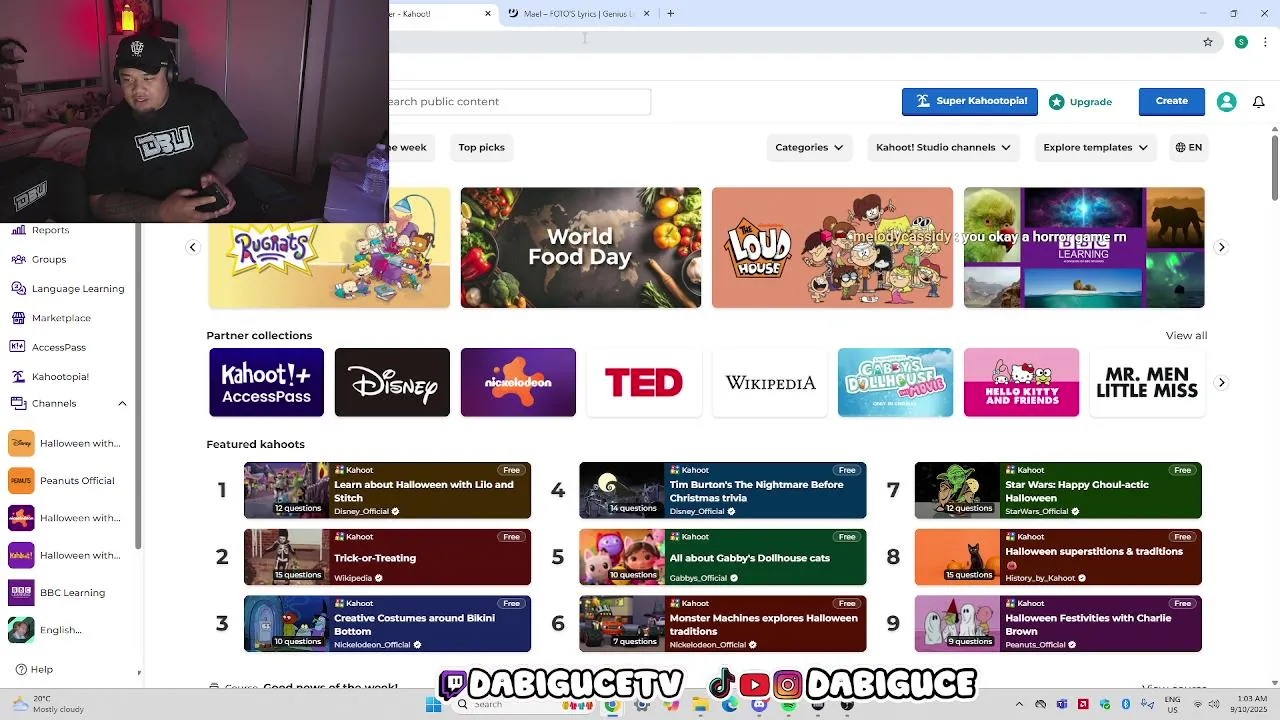
Task: Open AccessPass in the sidebar
Action: pyautogui.click(x=58, y=347)
